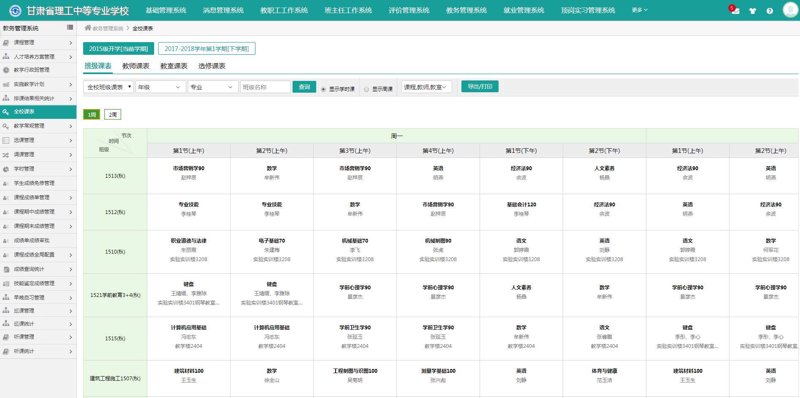
Task: Click the 早晚自习管理 sidebar icon
Action: pyautogui.click(x=6, y=296)
